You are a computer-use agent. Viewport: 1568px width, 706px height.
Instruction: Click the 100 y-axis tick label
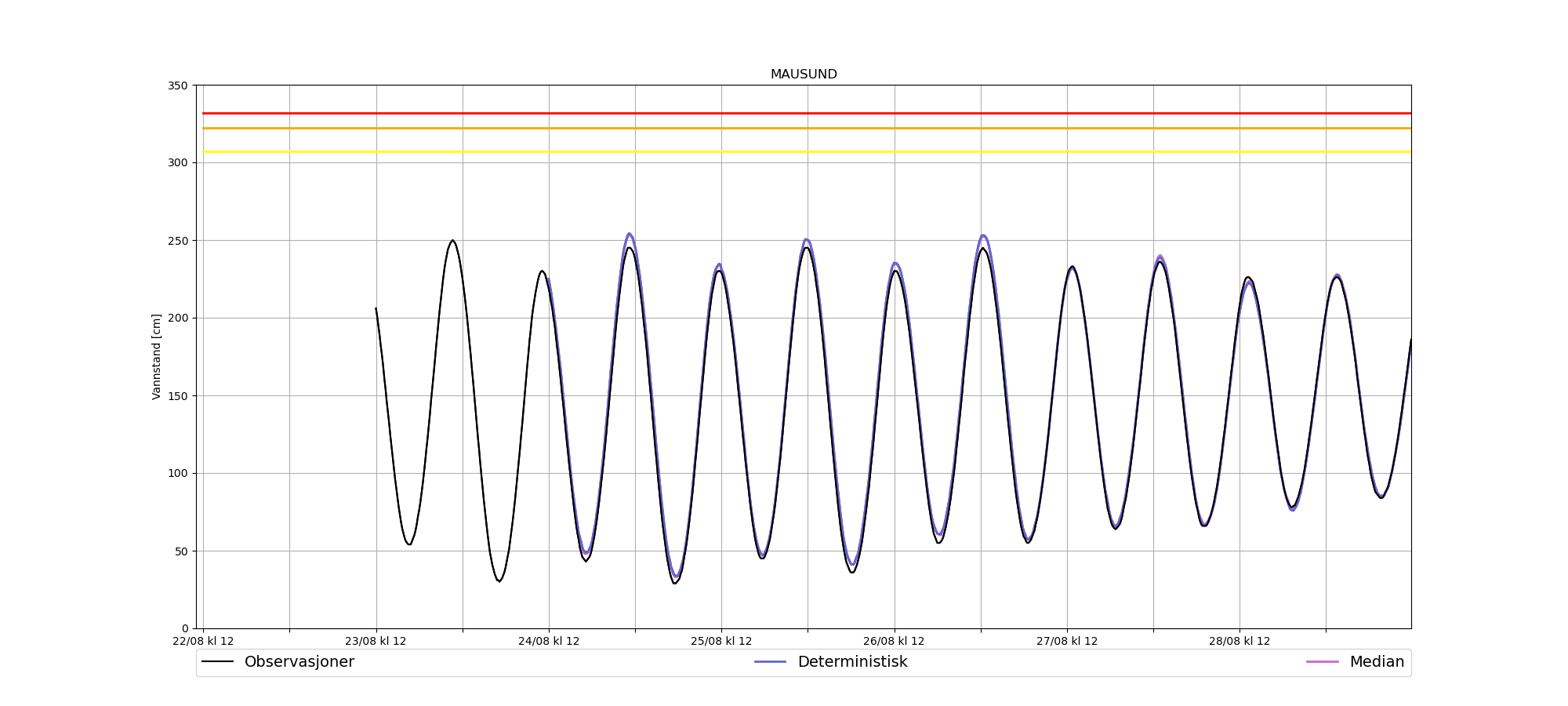click(x=178, y=474)
